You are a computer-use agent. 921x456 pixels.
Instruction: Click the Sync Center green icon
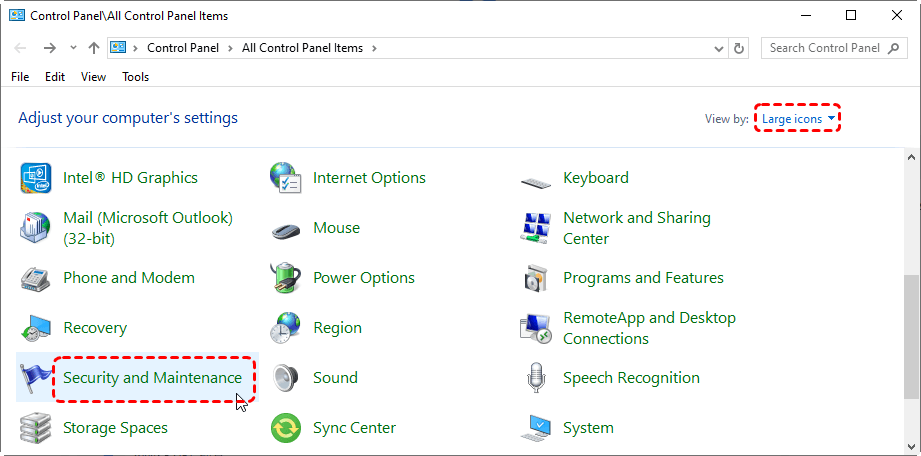pyautogui.click(x=286, y=428)
